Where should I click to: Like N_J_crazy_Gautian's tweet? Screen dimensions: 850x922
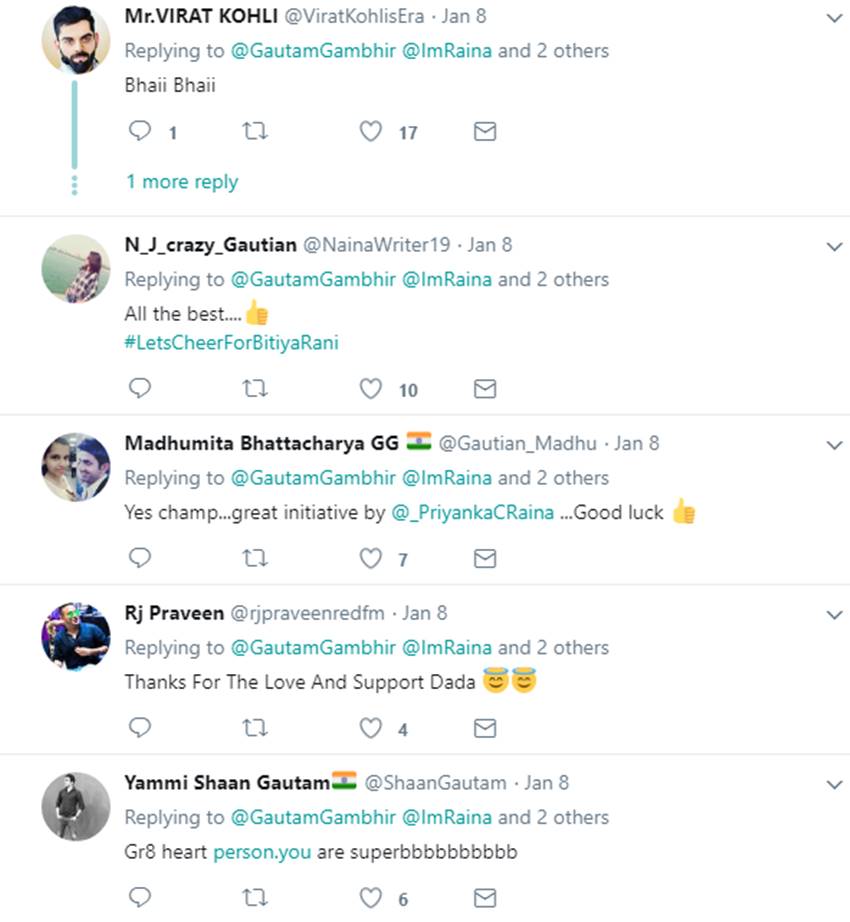[371, 389]
